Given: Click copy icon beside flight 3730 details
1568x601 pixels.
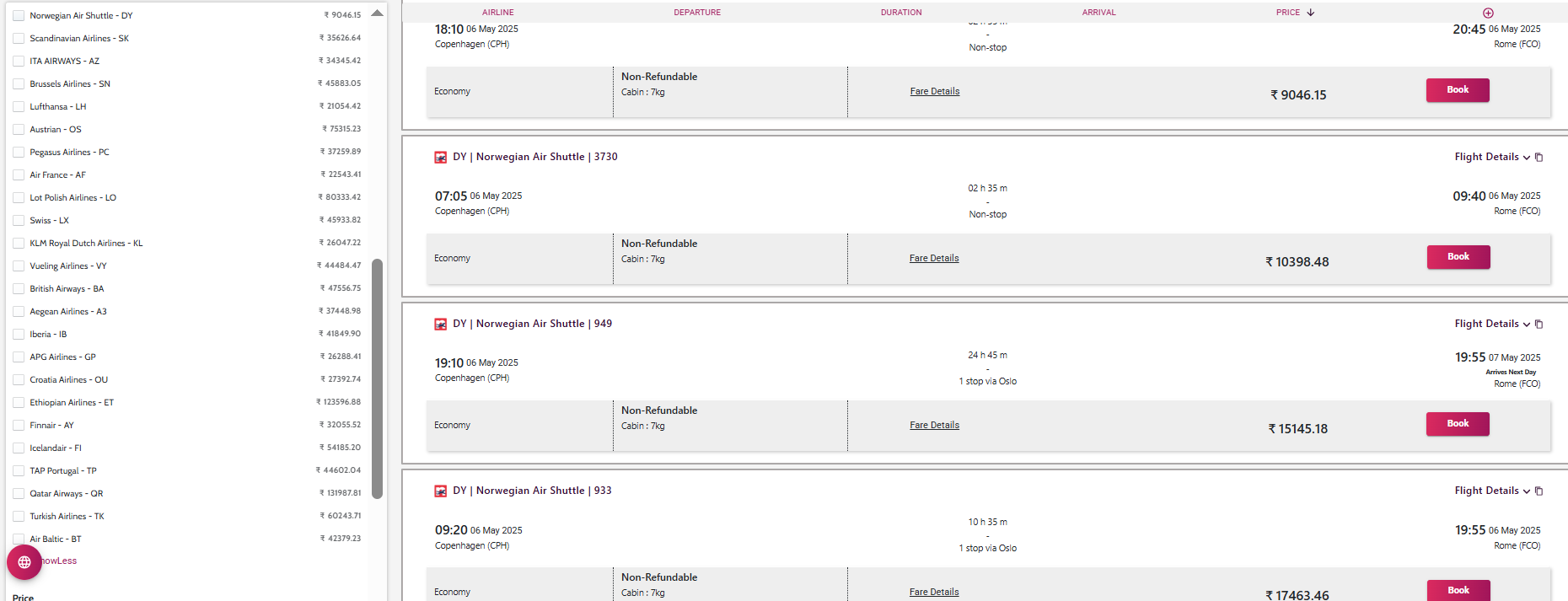Looking at the screenshot, I should click(1538, 158).
